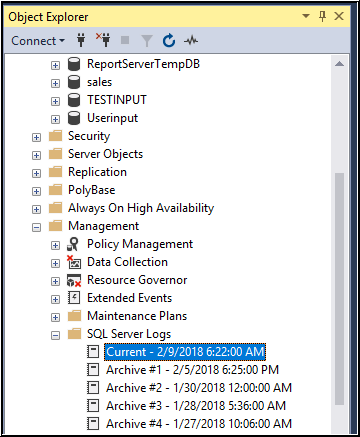This screenshot has height=437, width=360.
Task: Expand the Maintenance Plans node
Action: 55,317
